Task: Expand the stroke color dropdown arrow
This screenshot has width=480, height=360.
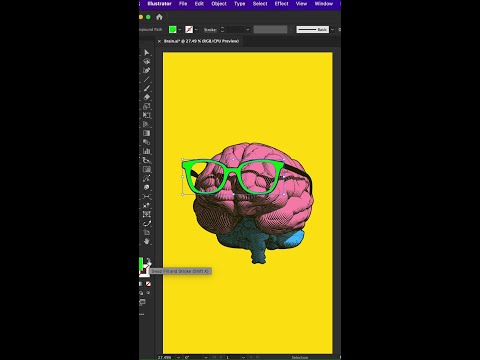Action: coord(196,30)
